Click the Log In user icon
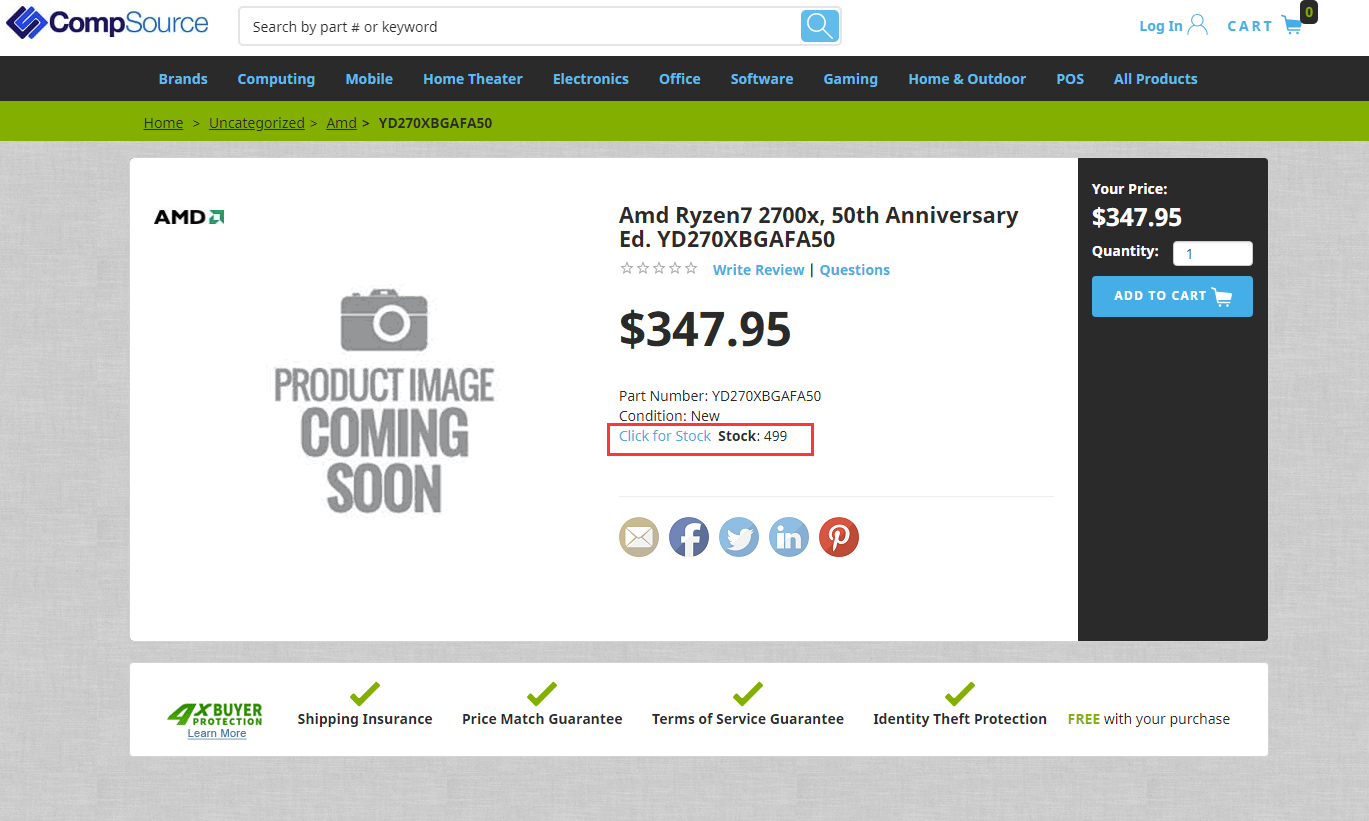This screenshot has height=821, width=1369. [x=1197, y=25]
